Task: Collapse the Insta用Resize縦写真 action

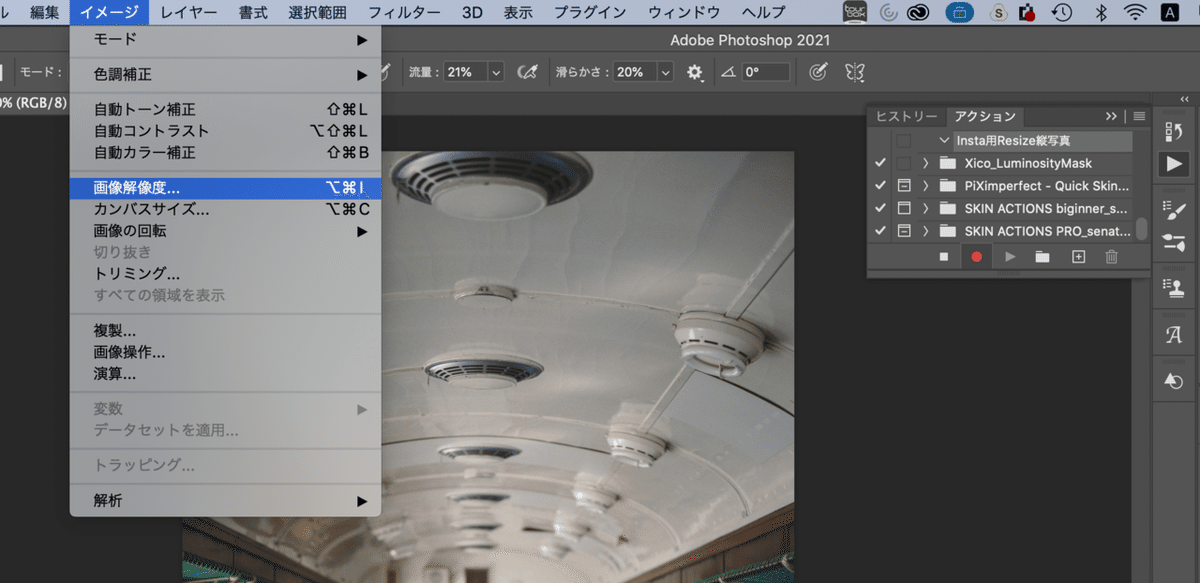Action: point(944,141)
